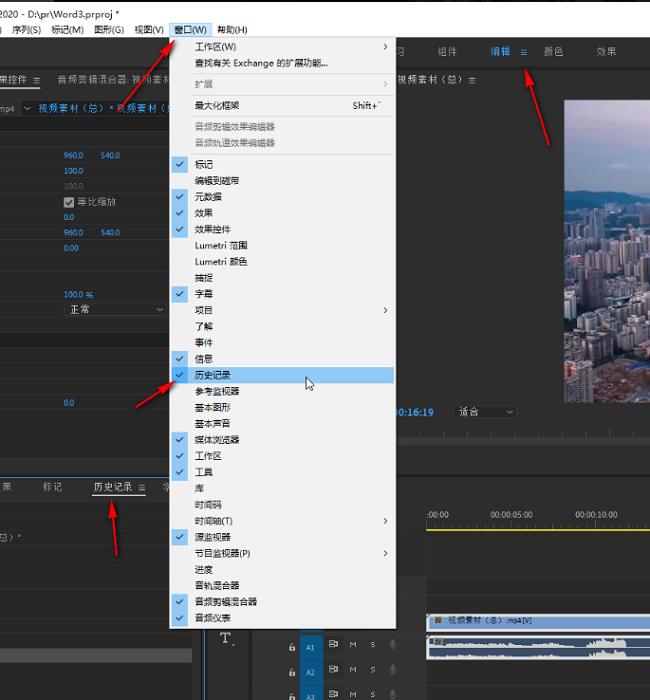Open the 帮助(H) menu
Screen dimensions: 650x700
click(232, 30)
